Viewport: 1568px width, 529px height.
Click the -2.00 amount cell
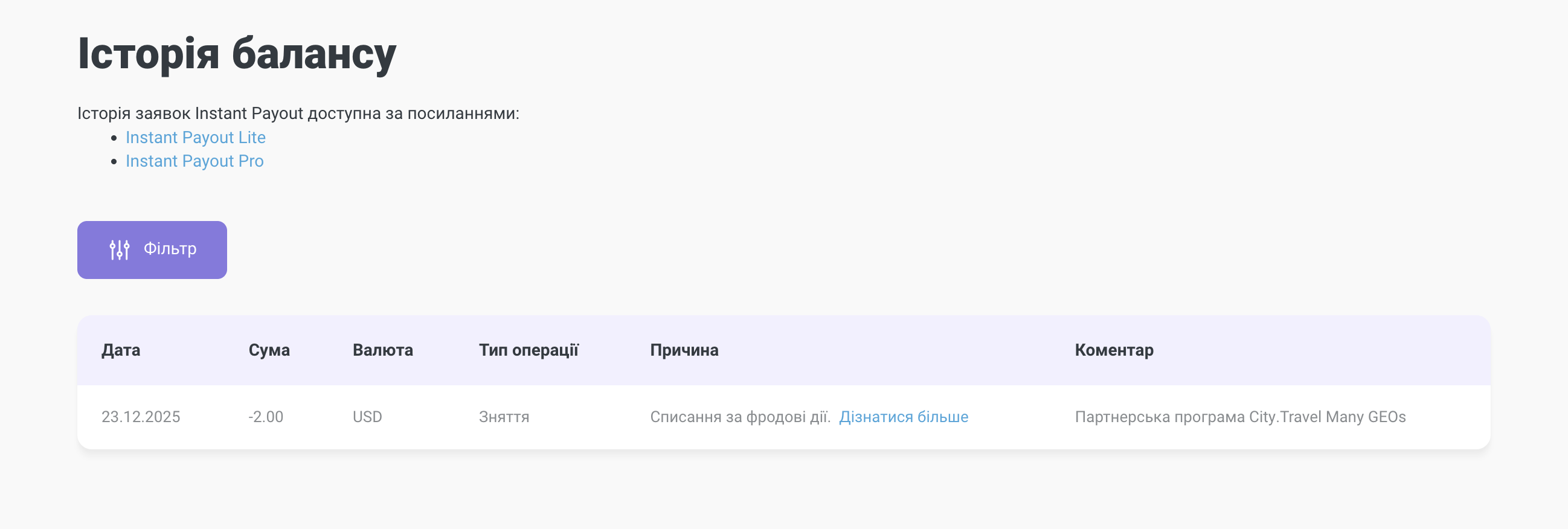265,417
